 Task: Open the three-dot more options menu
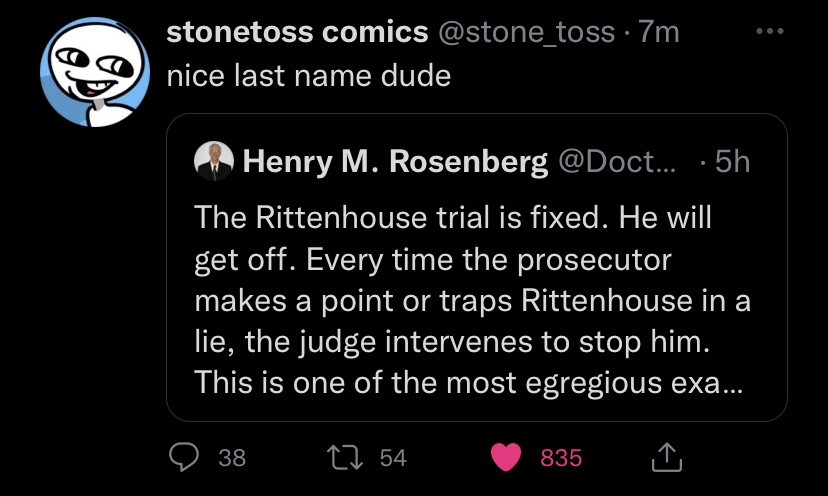tap(770, 32)
